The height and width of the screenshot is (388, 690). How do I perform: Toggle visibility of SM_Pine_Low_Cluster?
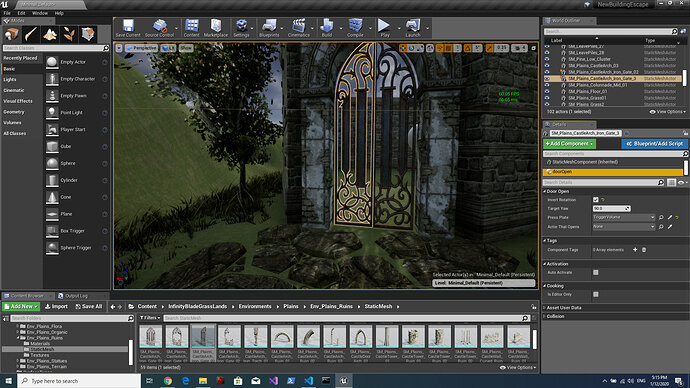tap(547, 59)
